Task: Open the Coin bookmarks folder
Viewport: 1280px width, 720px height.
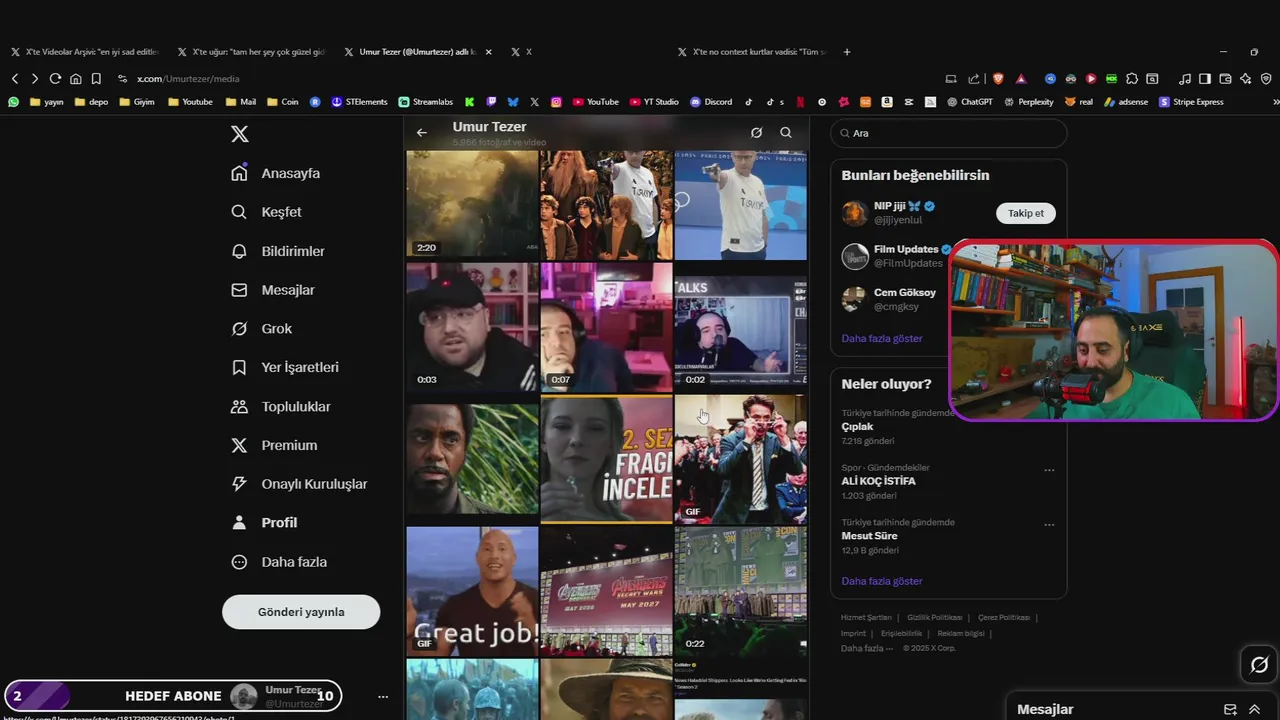Action: (282, 102)
